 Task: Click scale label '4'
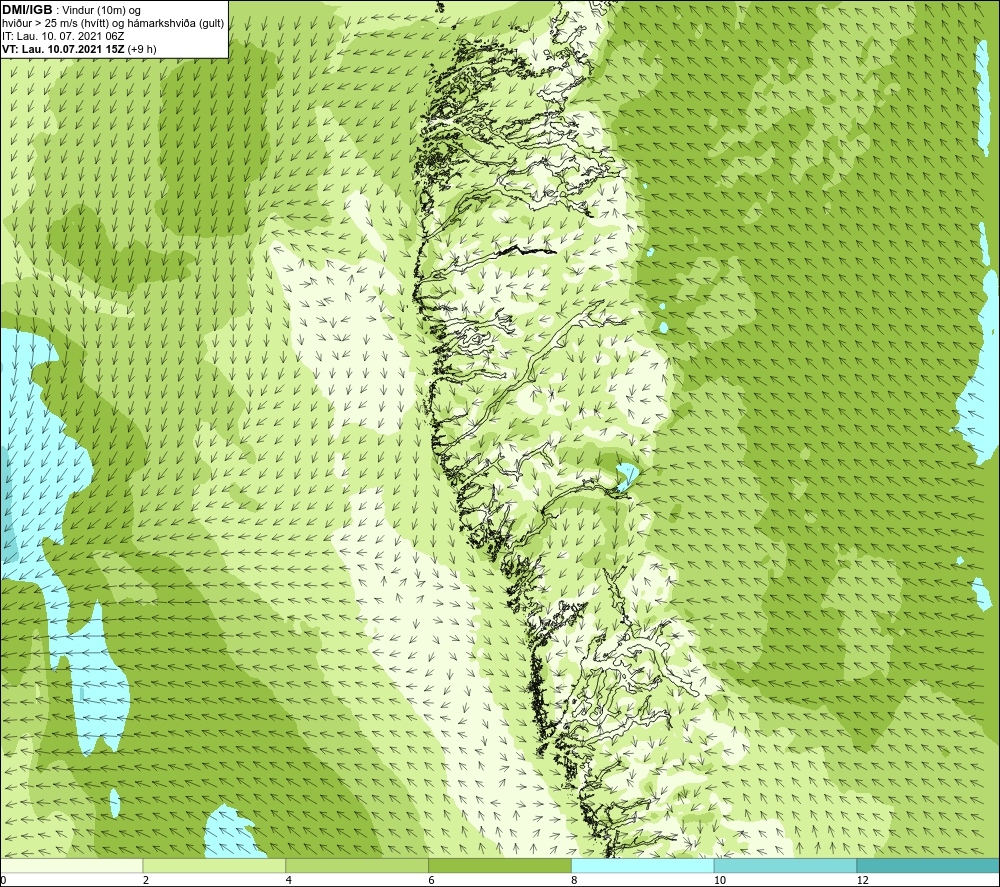pyautogui.click(x=289, y=880)
